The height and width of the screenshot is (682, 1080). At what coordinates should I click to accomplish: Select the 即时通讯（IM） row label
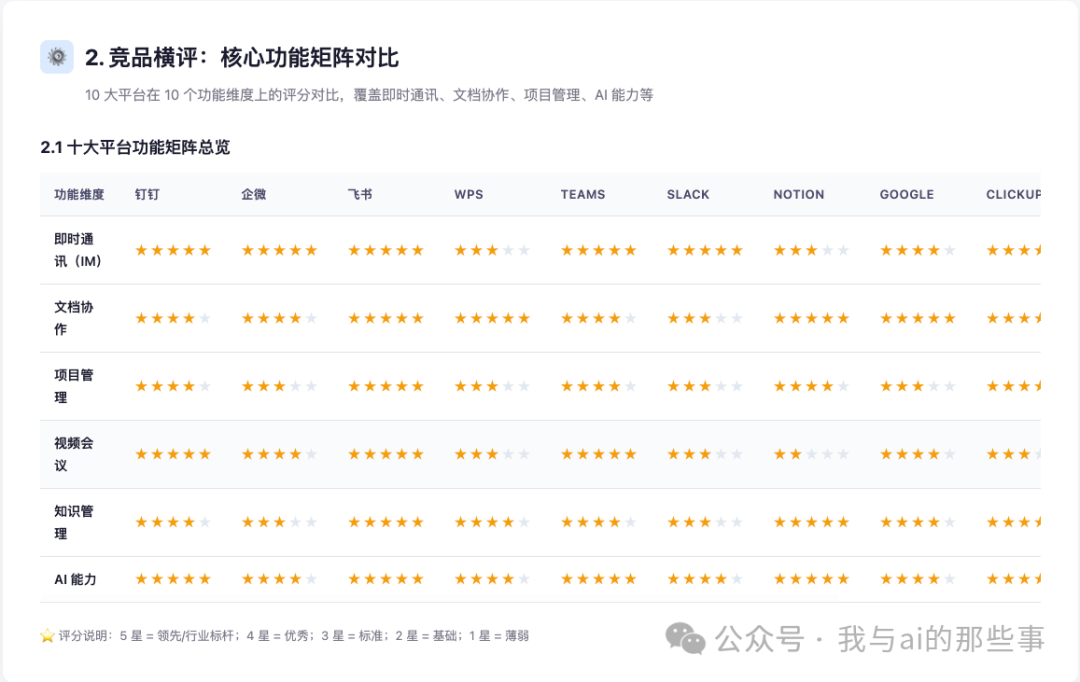[x=78, y=250]
